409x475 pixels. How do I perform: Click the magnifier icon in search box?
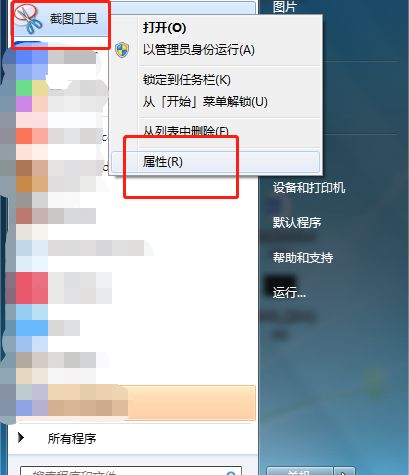[231, 473]
